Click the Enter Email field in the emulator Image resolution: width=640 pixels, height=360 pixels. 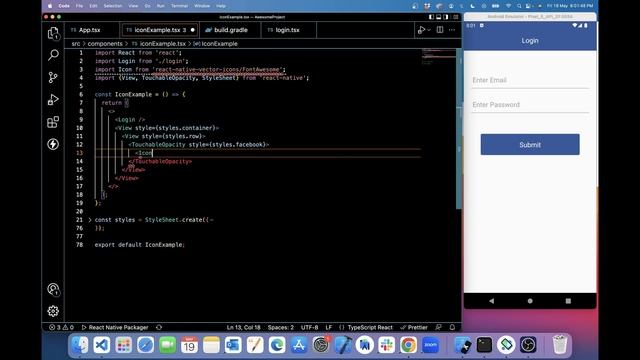pyautogui.click(x=530, y=80)
